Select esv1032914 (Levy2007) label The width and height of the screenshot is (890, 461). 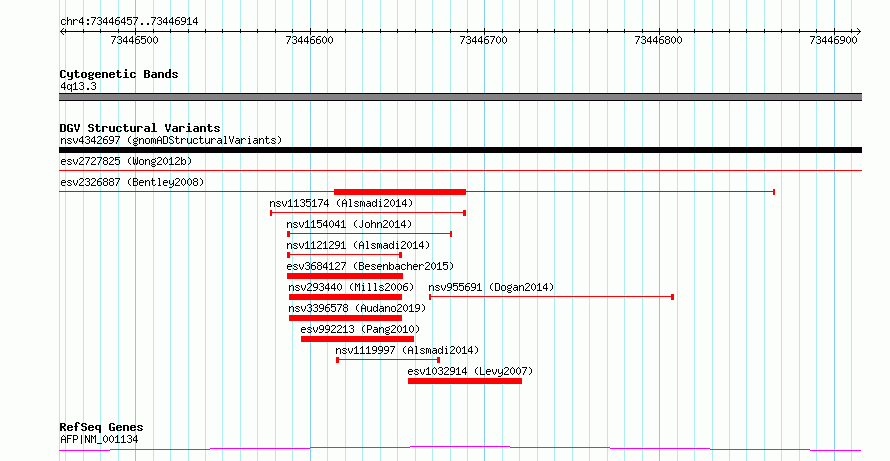click(471, 371)
